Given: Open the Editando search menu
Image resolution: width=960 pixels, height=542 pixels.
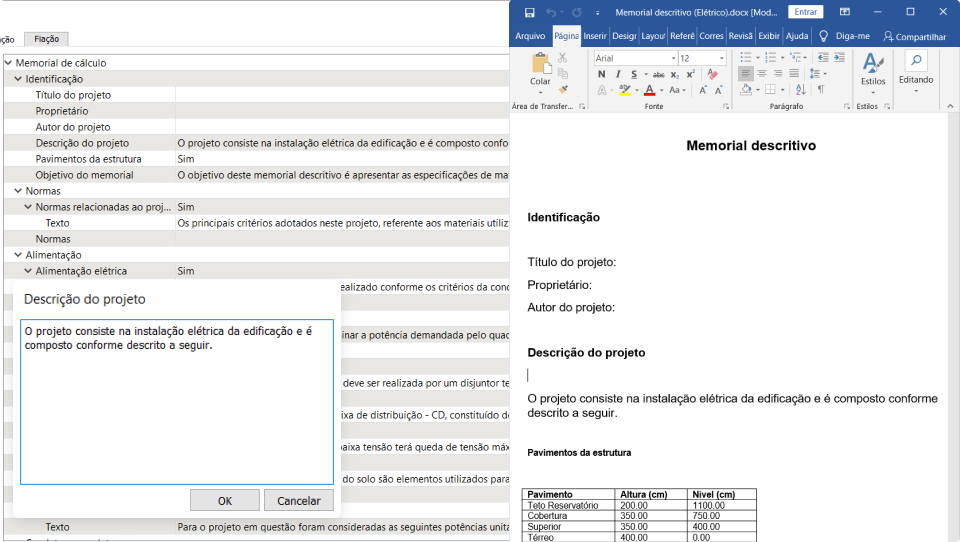Looking at the screenshot, I should 916,72.
